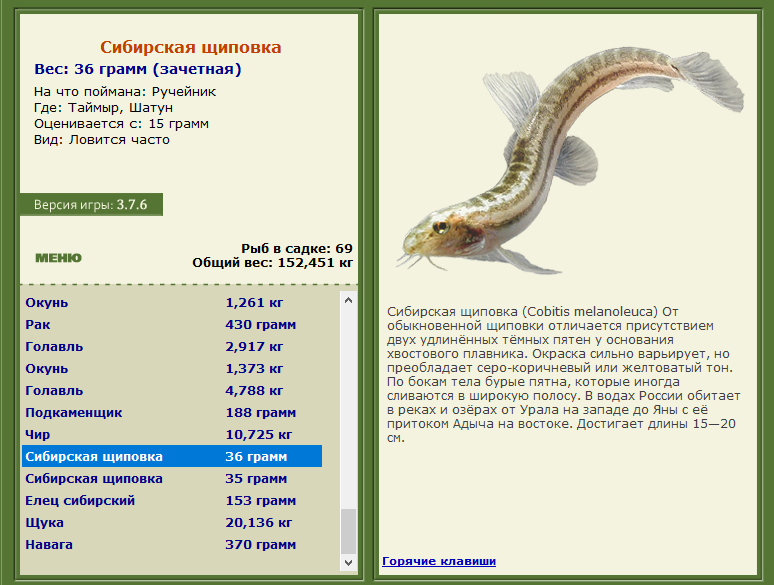Click the fish list scrollbar thumb
Image resolution: width=774 pixels, height=585 pixels.
click(x=348, y=531)
